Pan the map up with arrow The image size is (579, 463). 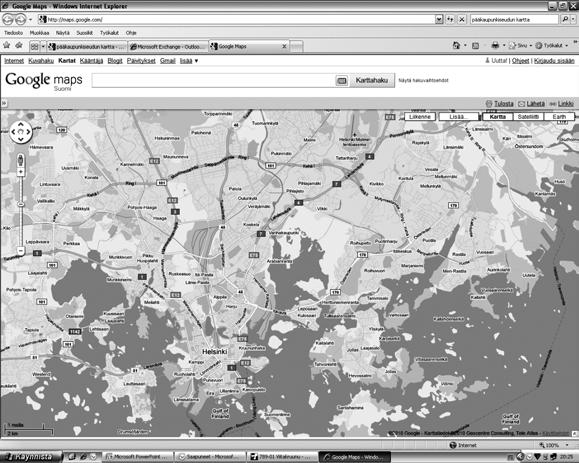21,124
